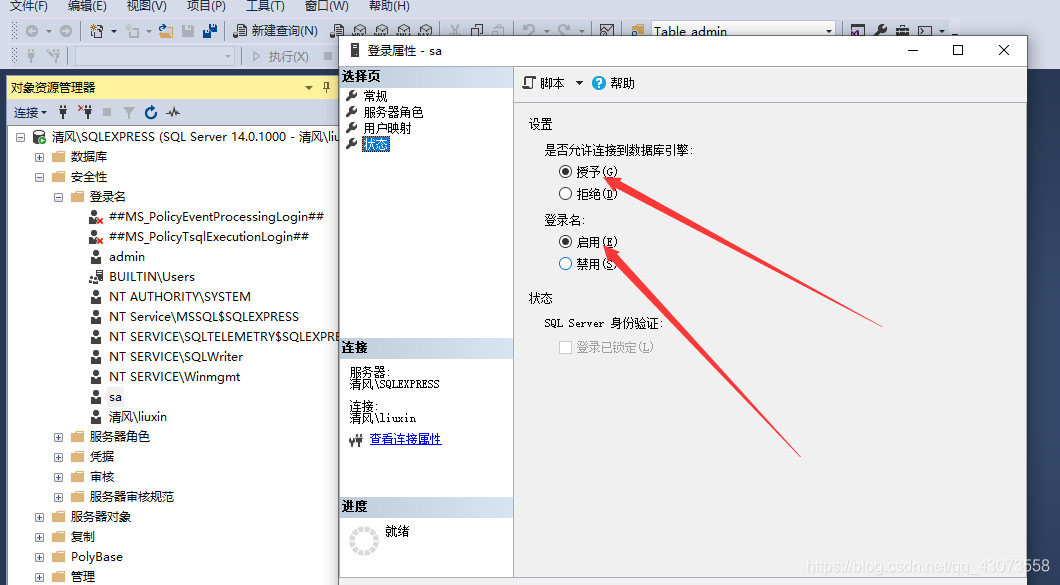The width and height of the screenshot is (1060, 585).
Task: Select the 用户映射 page
Action: (x=387, y=128)
